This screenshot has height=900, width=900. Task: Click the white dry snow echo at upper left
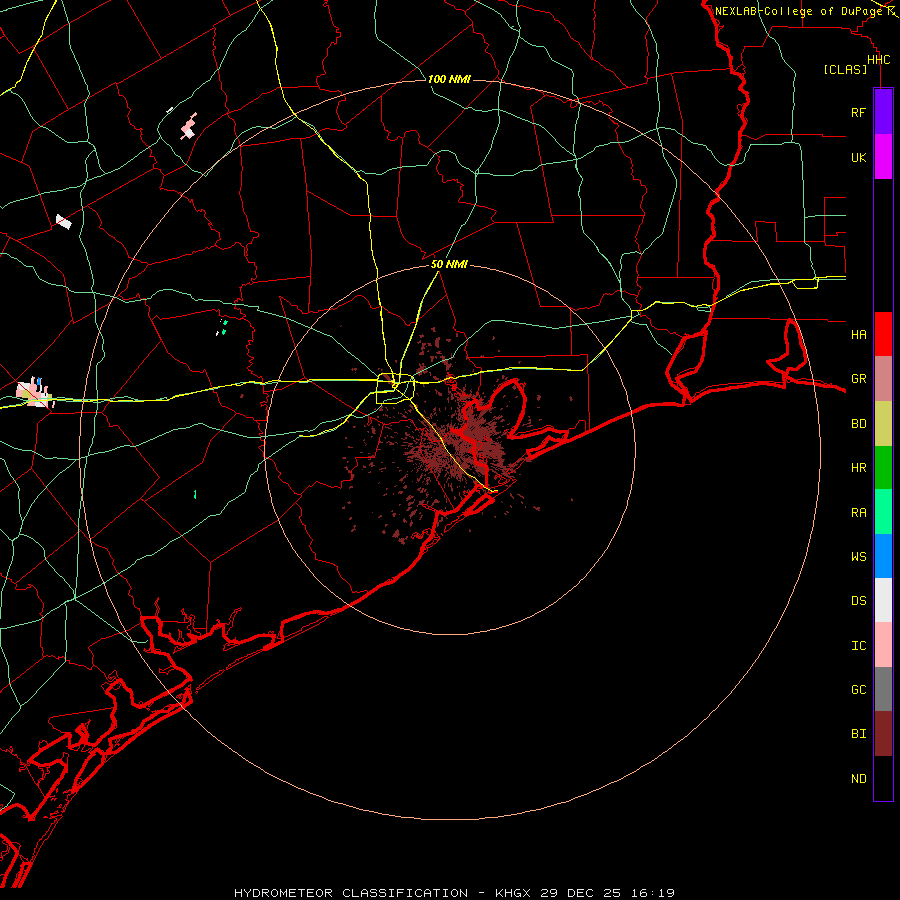pos(64,222)
